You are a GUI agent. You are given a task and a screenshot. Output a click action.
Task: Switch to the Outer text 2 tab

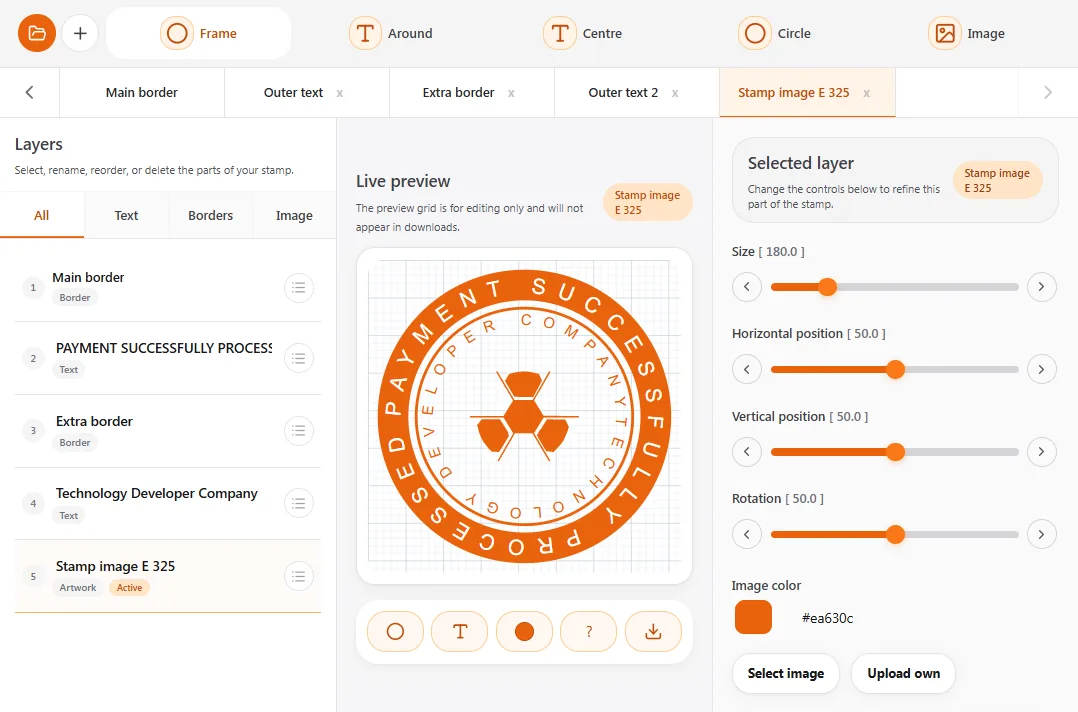pyautogui.click(x=623, y=92)
